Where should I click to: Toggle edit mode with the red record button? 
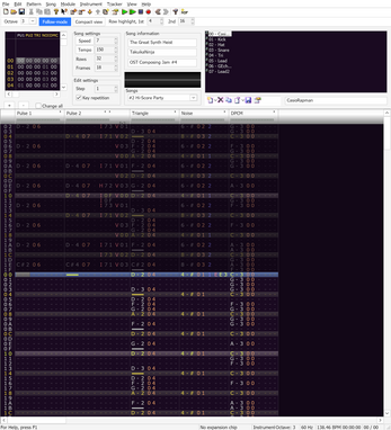[149, 12]
